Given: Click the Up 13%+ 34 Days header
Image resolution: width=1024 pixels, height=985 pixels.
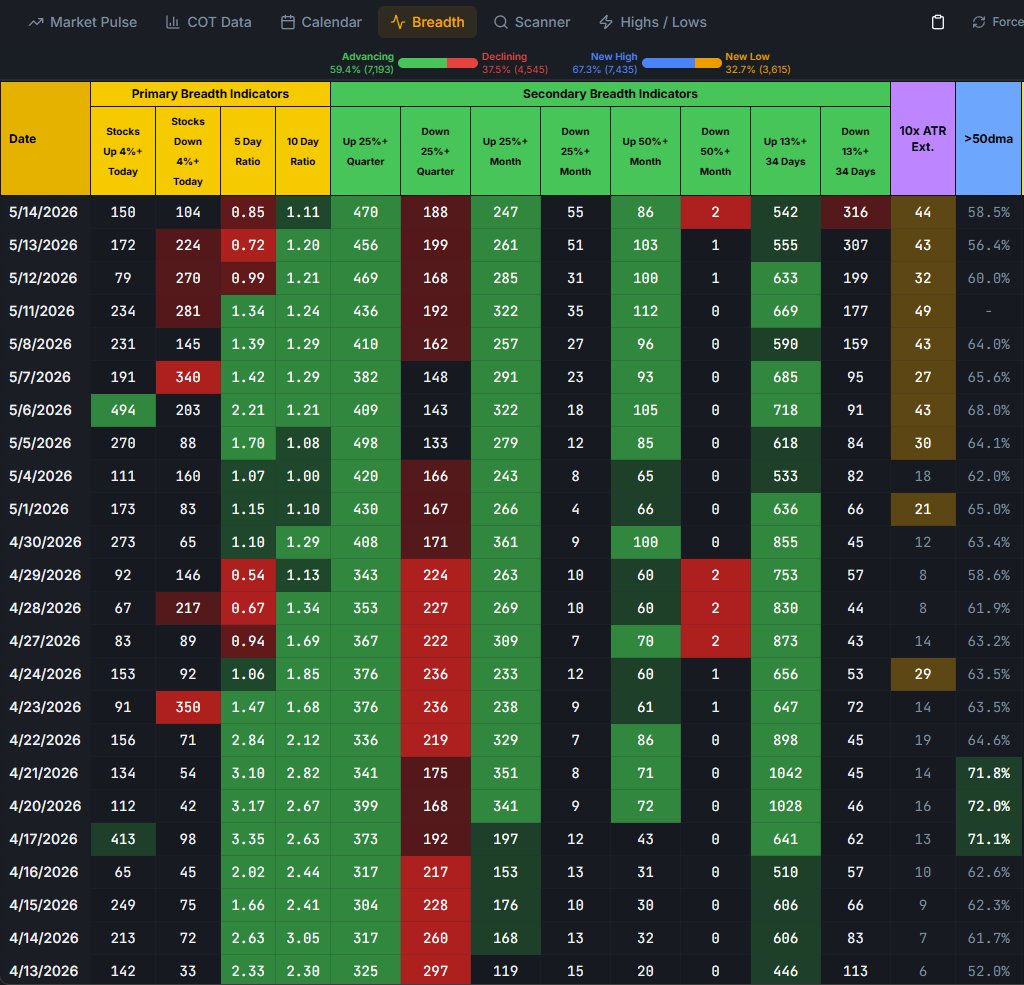Looking at the screenshot, I should pos(785,151).
